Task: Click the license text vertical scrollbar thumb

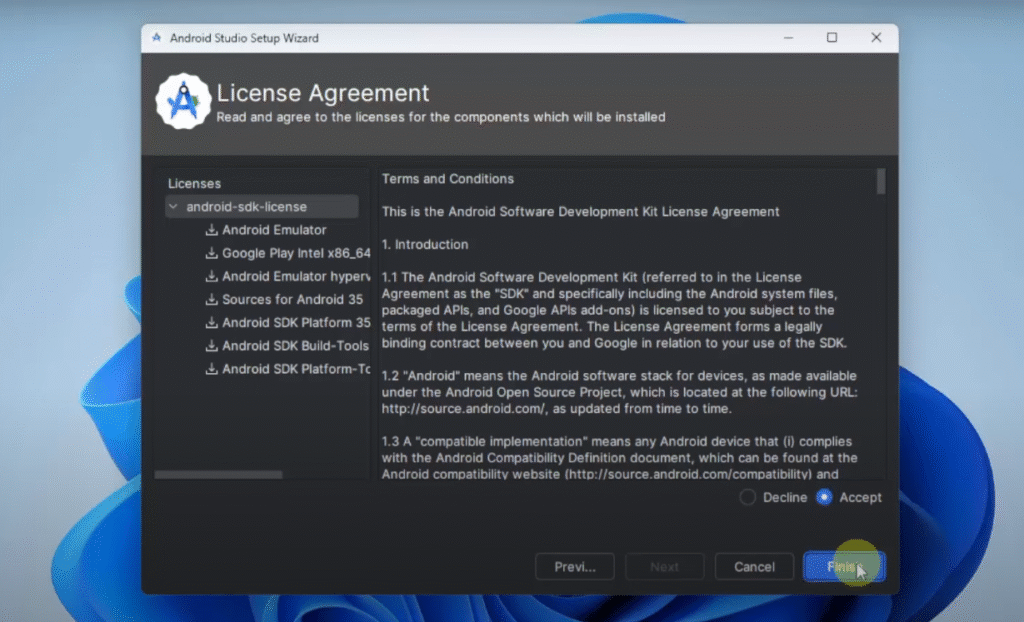Action: pyautogui.click(x=881, y=182)
